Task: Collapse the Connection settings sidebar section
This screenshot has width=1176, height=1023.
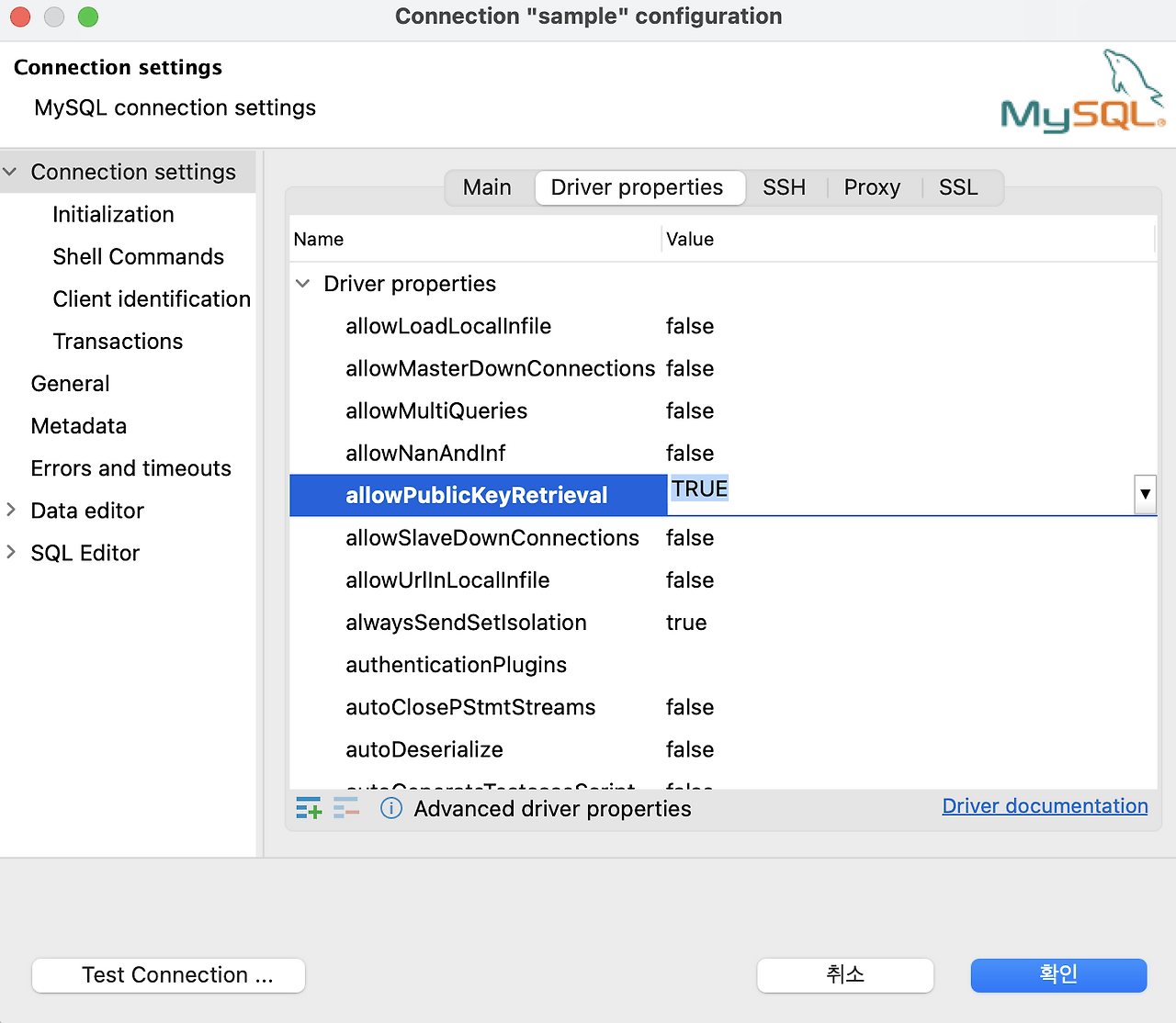Action: click(11, 172)
